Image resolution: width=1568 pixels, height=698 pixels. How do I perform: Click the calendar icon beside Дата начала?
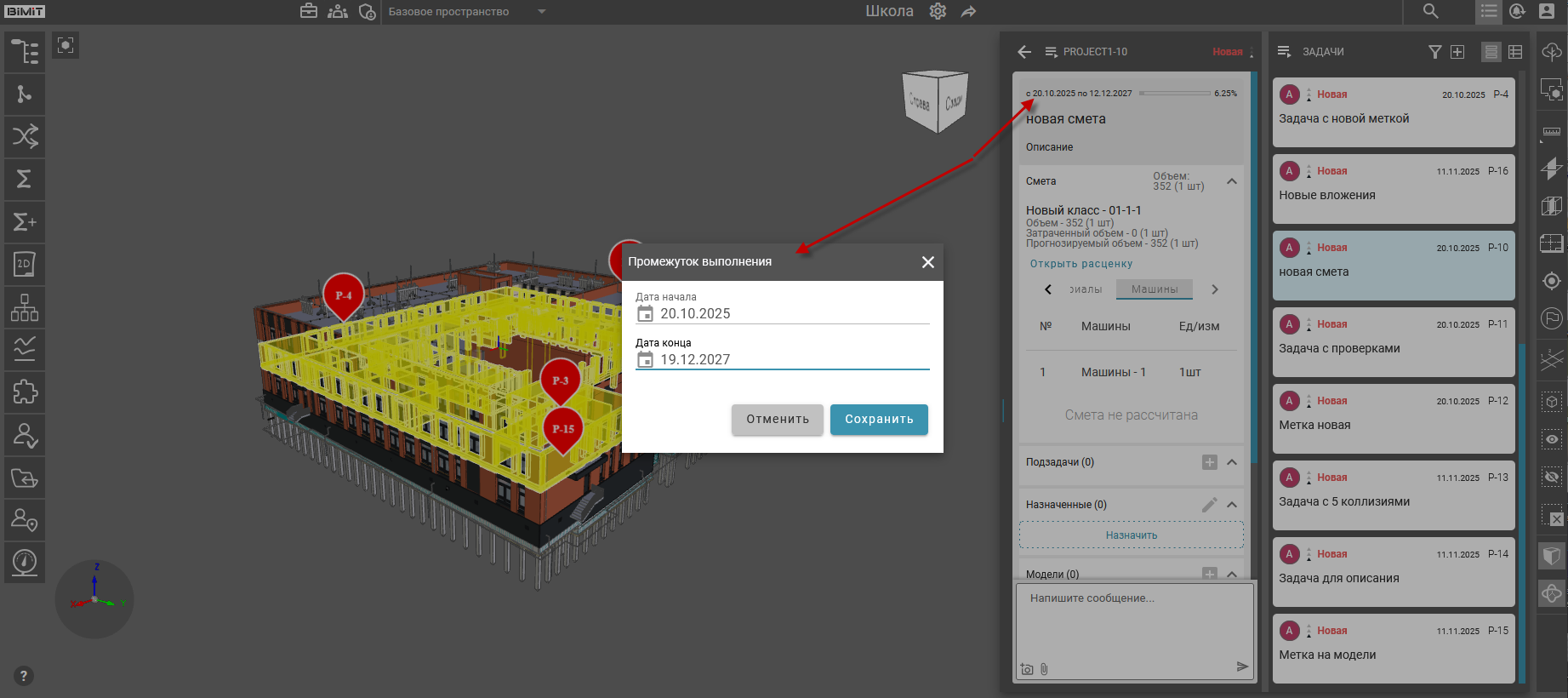pos(645,314)
